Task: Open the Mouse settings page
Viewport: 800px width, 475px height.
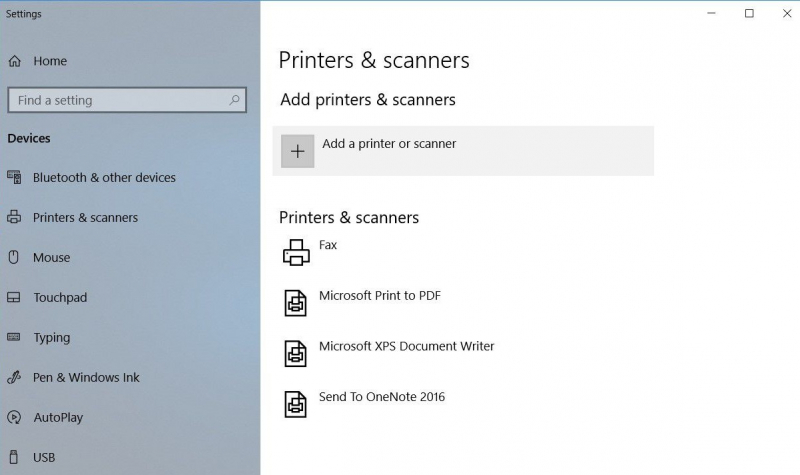Action: click(x=51, y=257)
